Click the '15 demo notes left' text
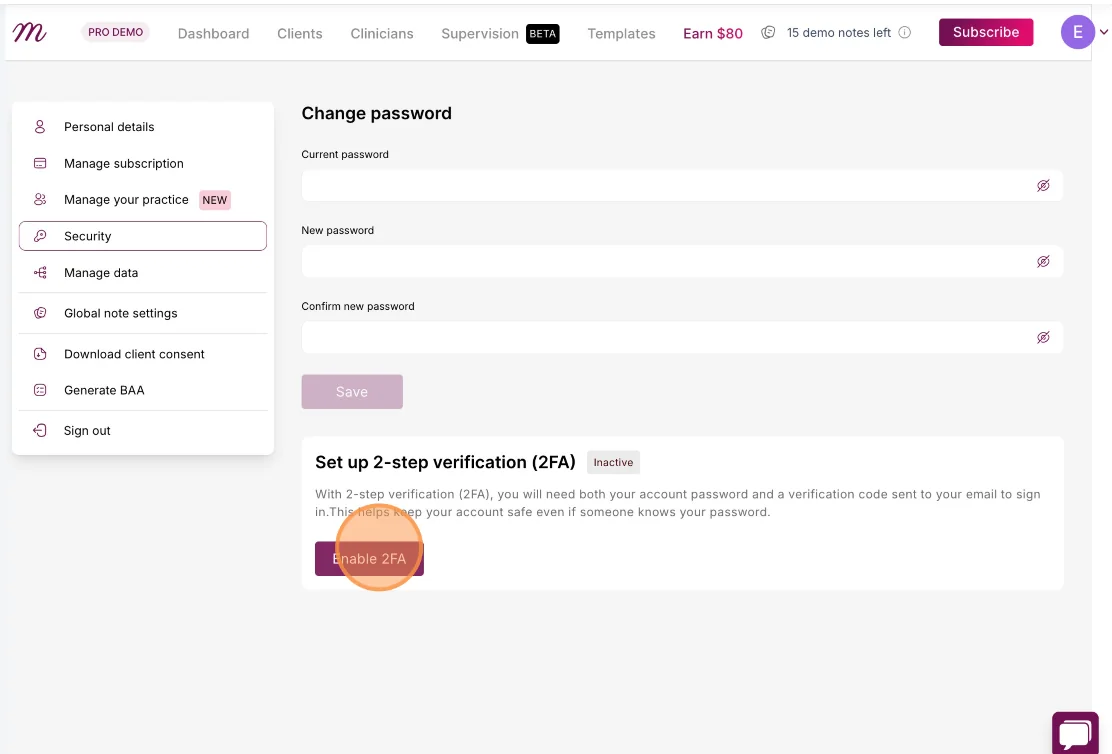The height and width of the screenshot is (754, 1112). tap(839, 33)
